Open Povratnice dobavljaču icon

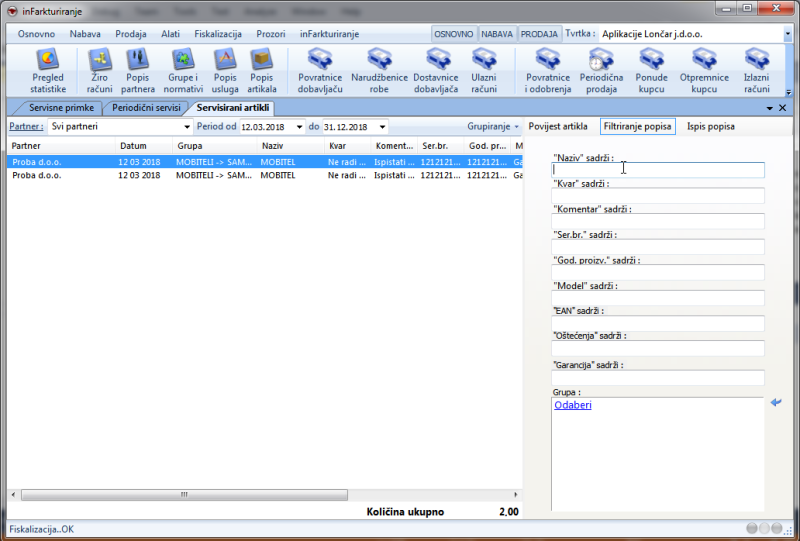click(x=320, y=71)
